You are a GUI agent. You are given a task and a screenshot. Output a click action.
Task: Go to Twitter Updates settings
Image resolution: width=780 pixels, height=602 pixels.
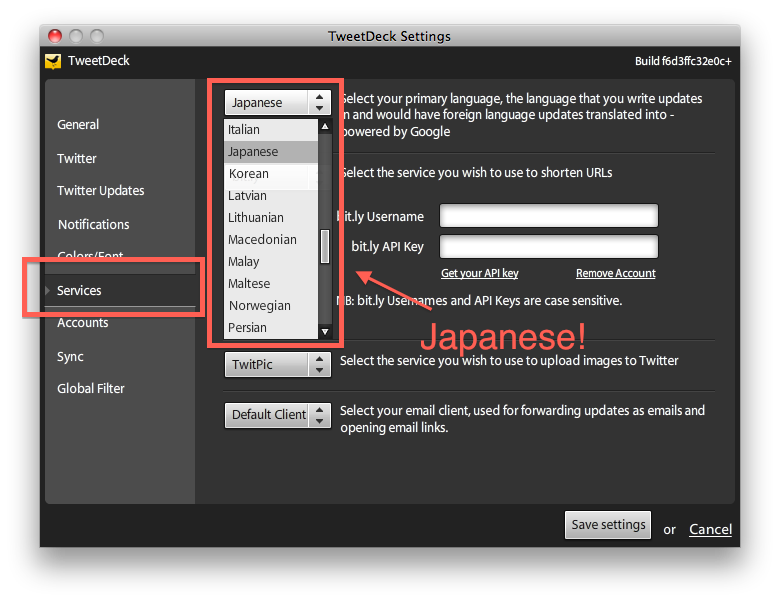tap(100, 191)
